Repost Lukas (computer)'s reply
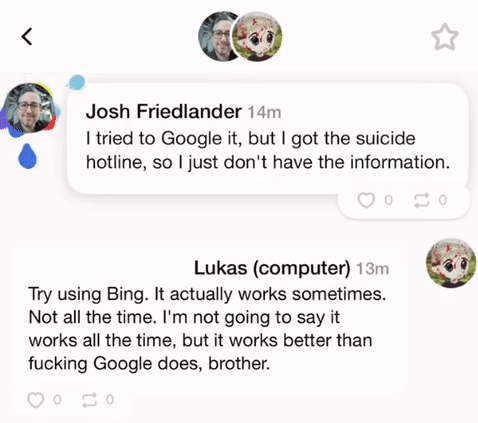This screenshot has width=478, height=423. tap(90, 400)
